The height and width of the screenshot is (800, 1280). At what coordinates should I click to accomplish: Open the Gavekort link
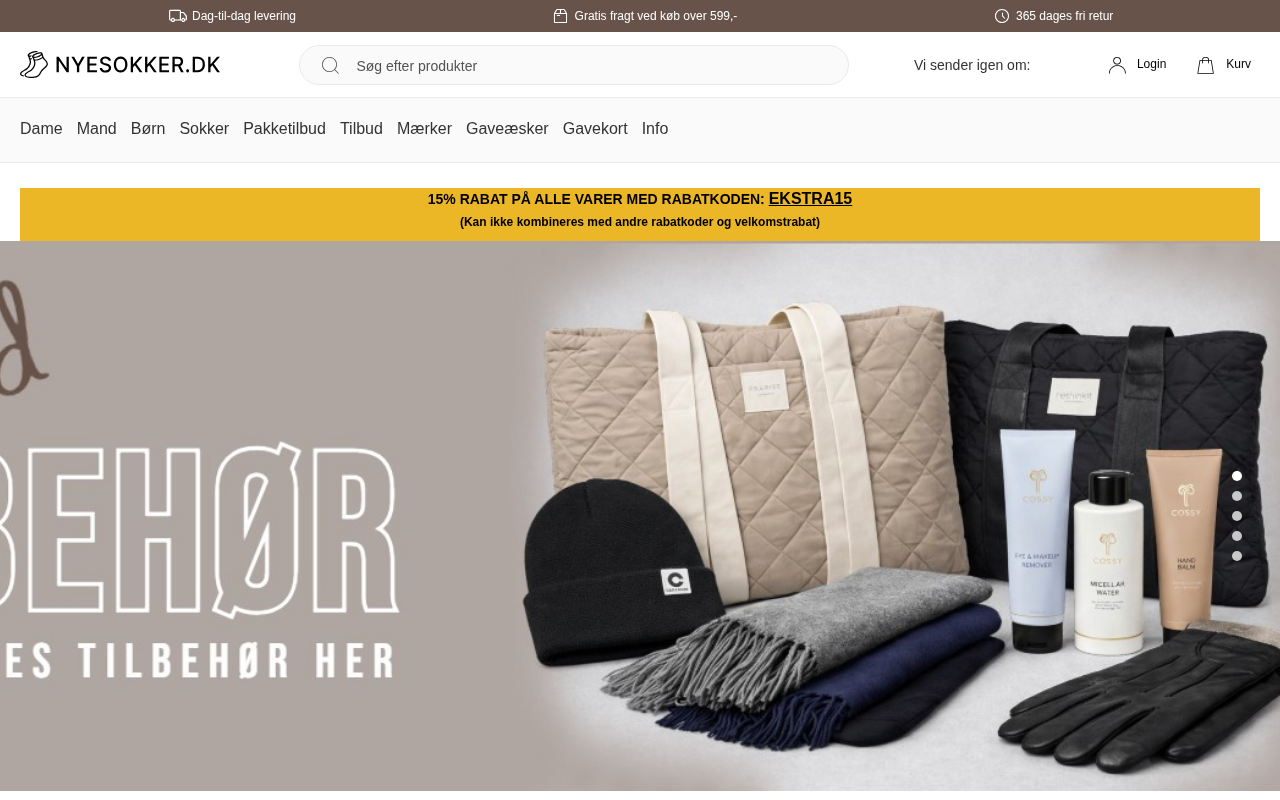point(595,129)
